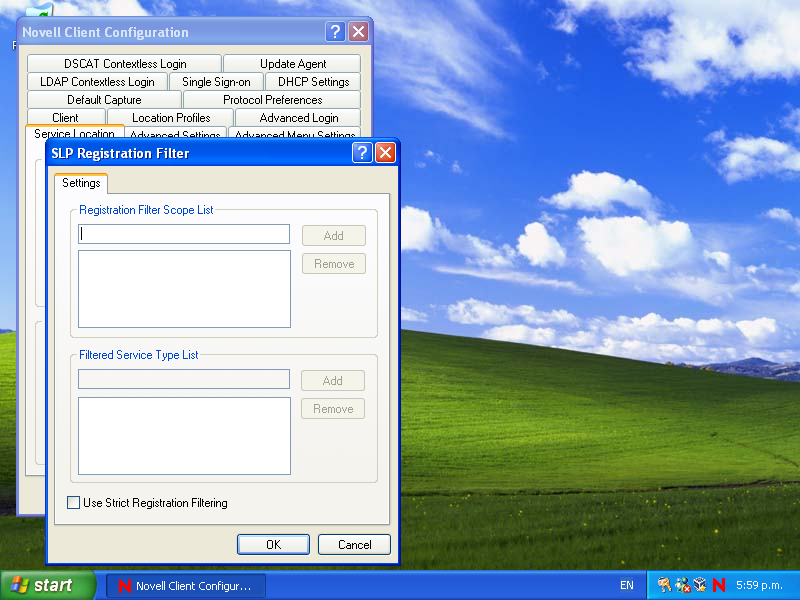Show the Protocol Preferences tab
This screenshot has width=800, height=600.
coord(272,99)
